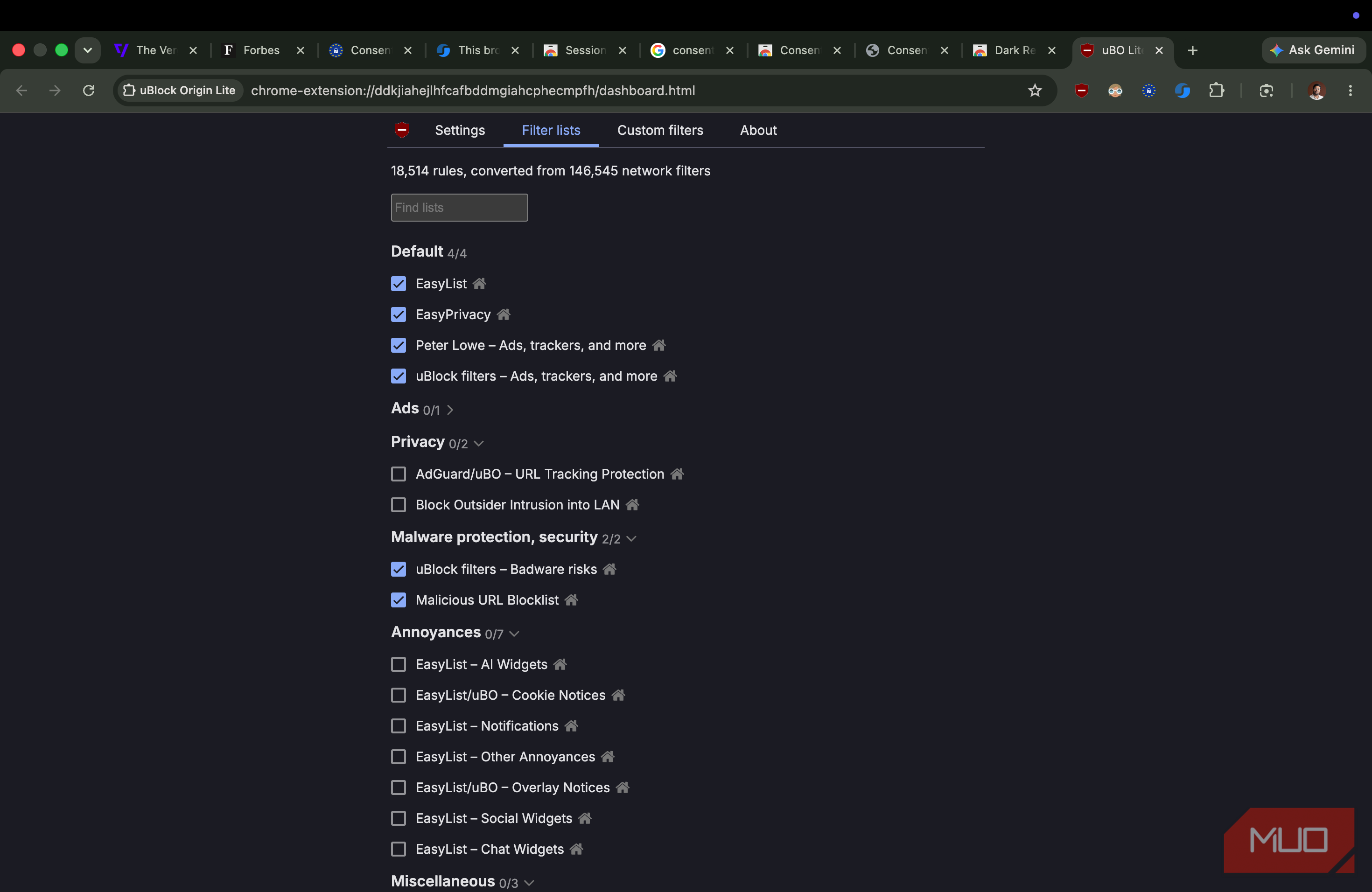Open a new browser tab

1193,50
